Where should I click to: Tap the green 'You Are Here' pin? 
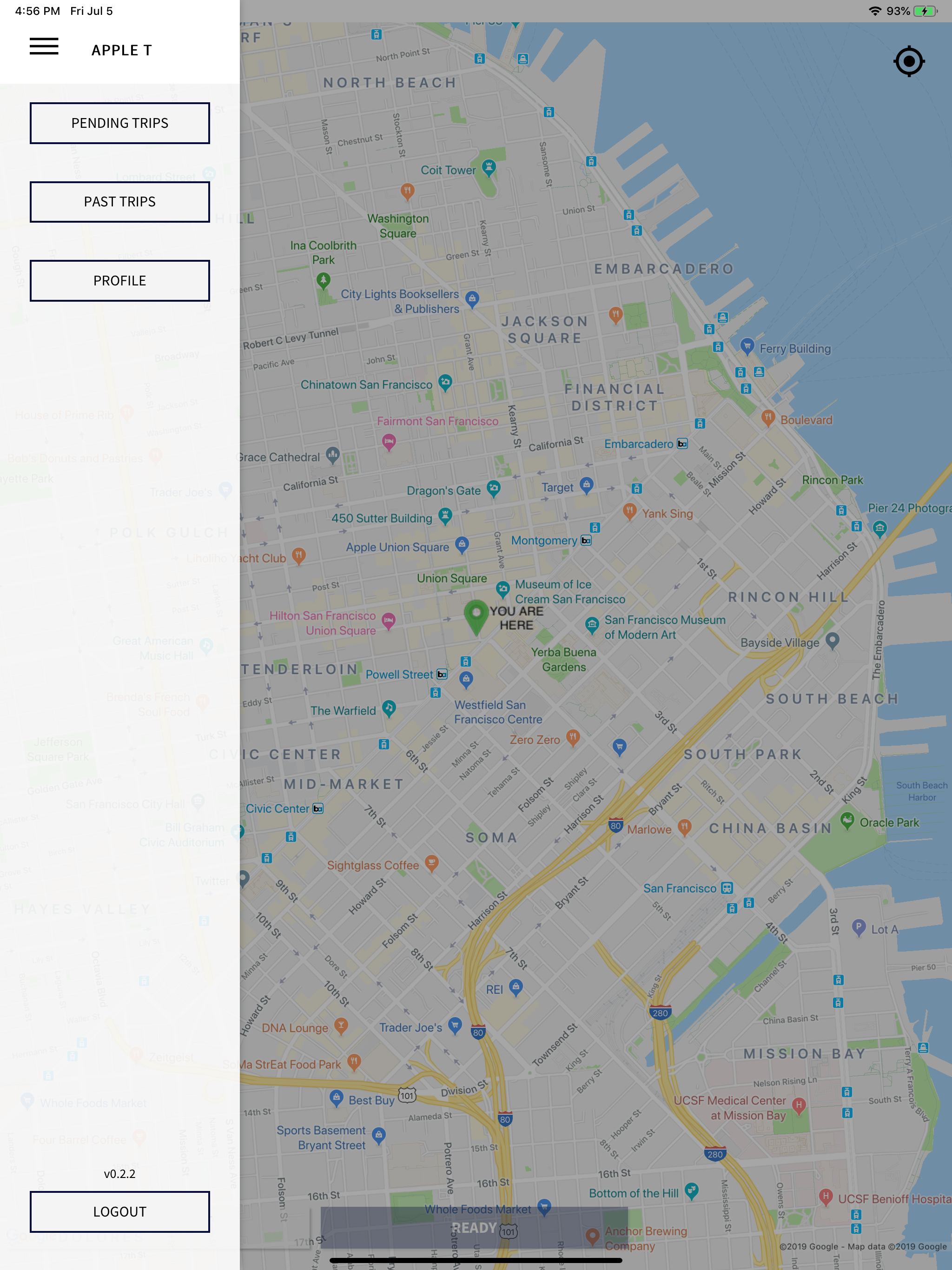476,616
